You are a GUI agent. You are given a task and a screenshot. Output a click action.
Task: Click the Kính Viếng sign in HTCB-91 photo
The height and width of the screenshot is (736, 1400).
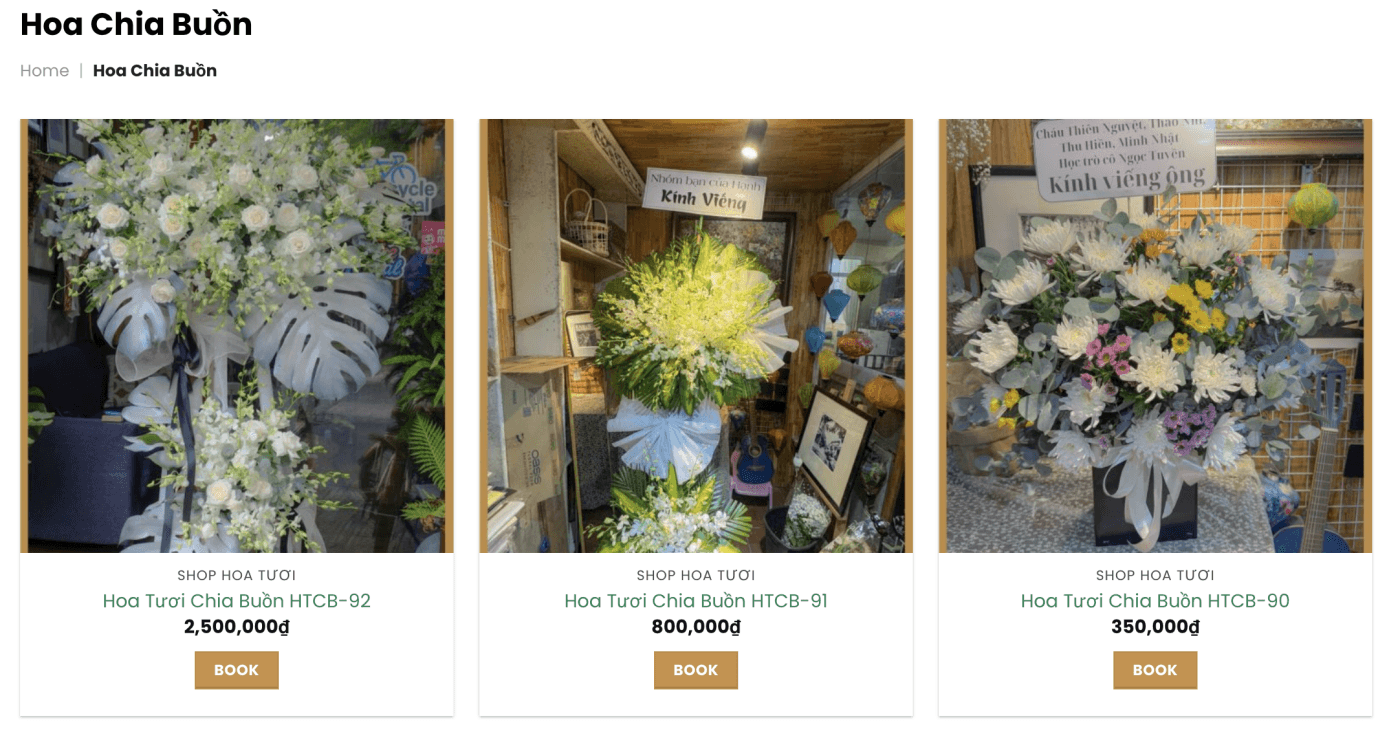coord(705,192)
